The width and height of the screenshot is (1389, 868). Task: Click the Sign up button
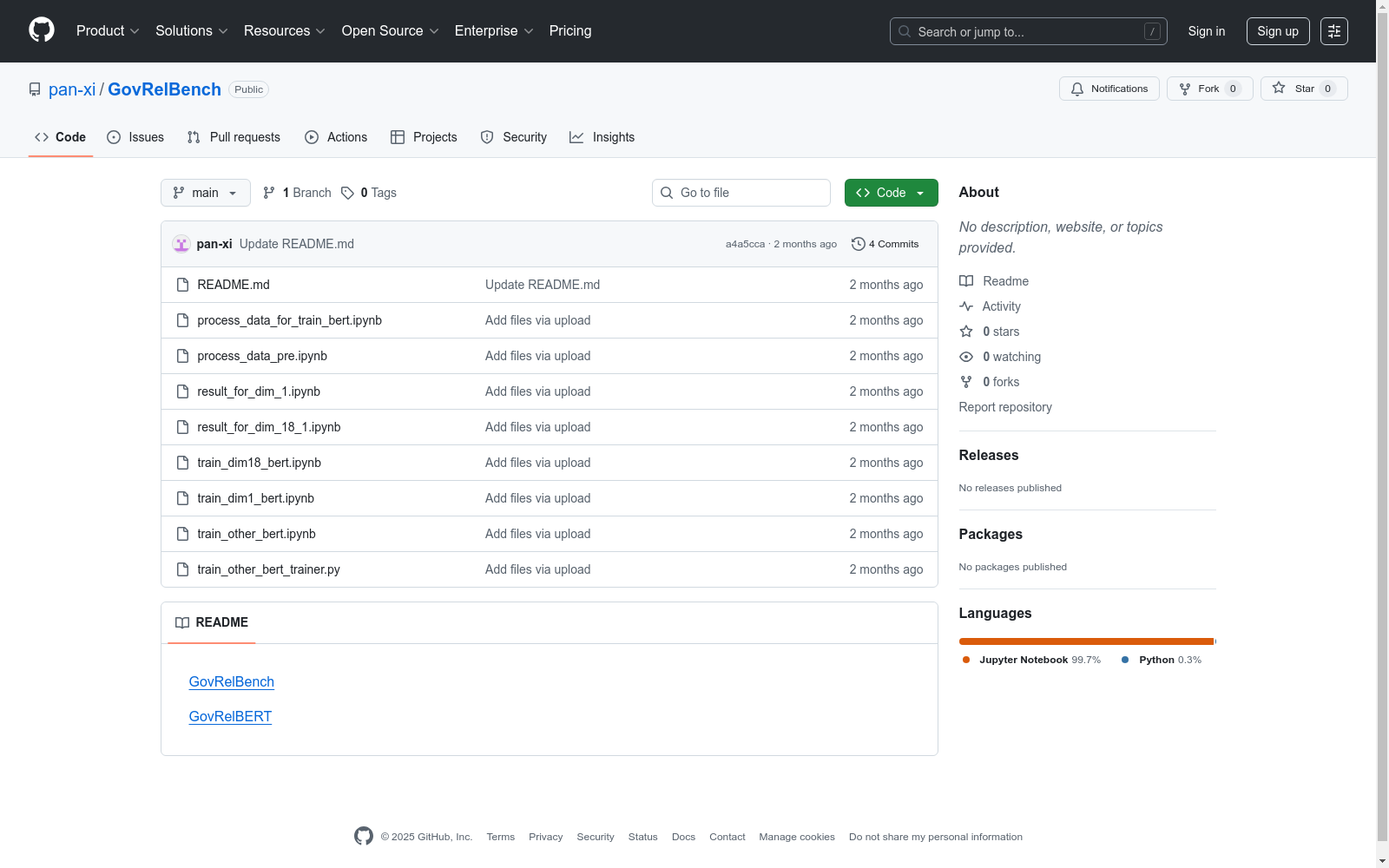[x=1278, y=31]
